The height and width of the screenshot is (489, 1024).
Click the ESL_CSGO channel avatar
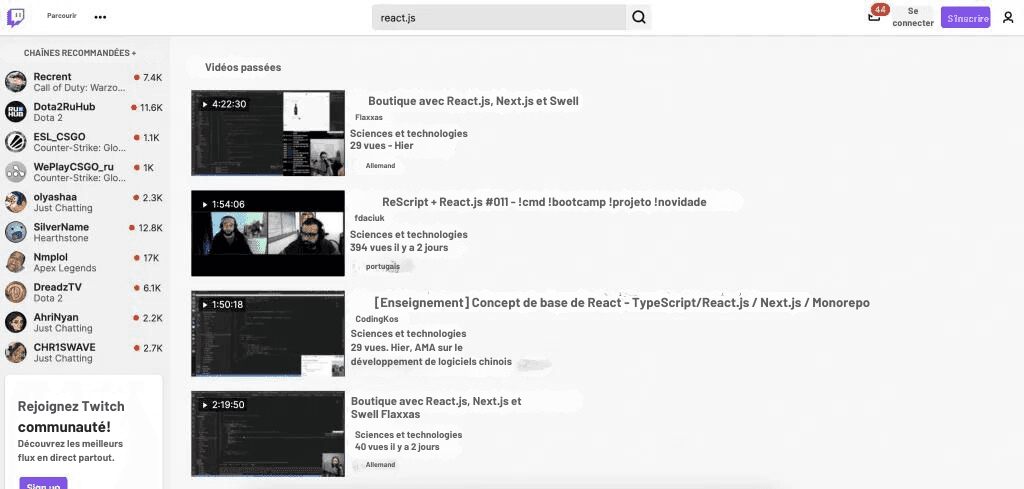click(x=16, y=142)
